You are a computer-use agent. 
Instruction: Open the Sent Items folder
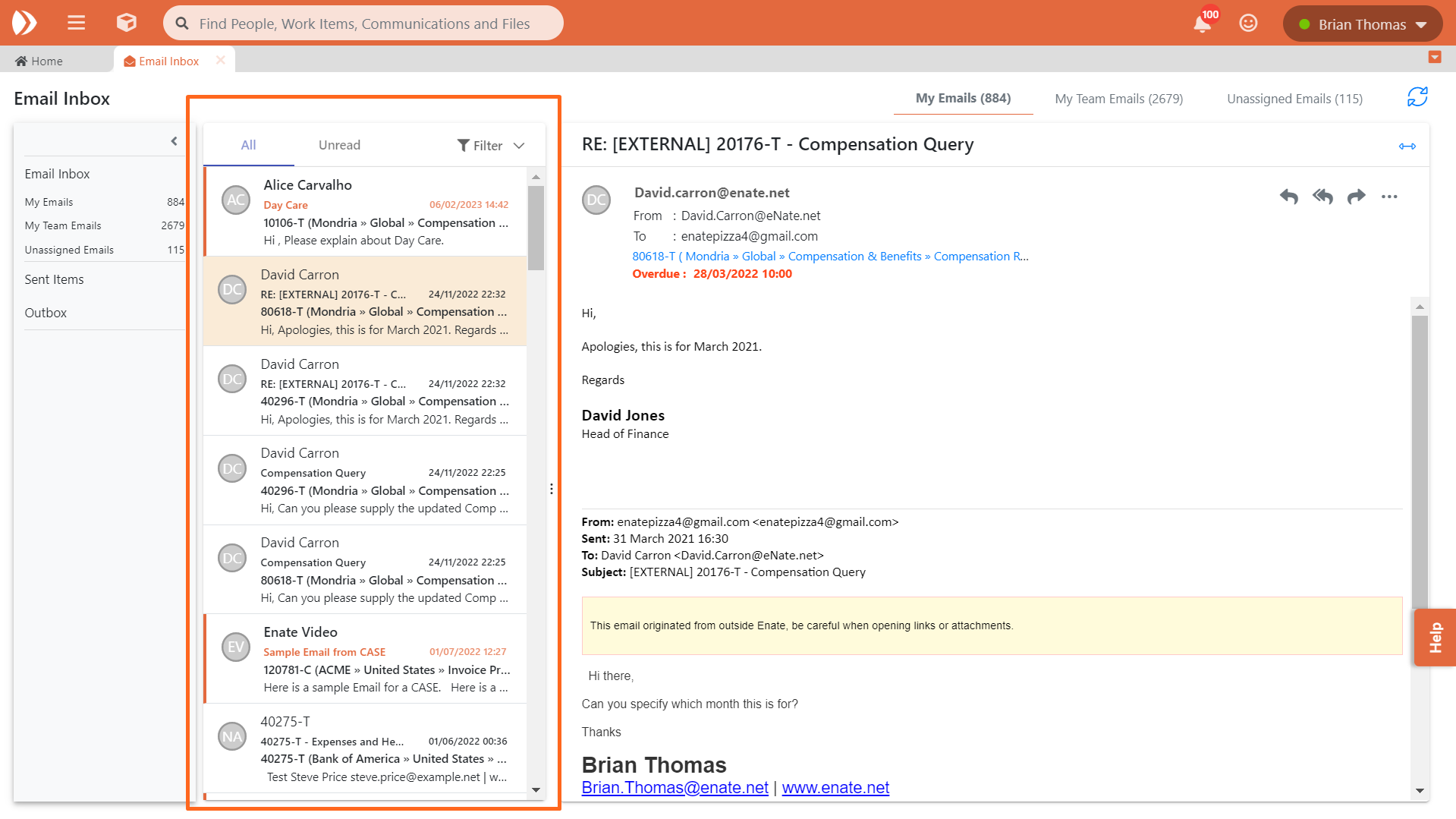[54, 279]
